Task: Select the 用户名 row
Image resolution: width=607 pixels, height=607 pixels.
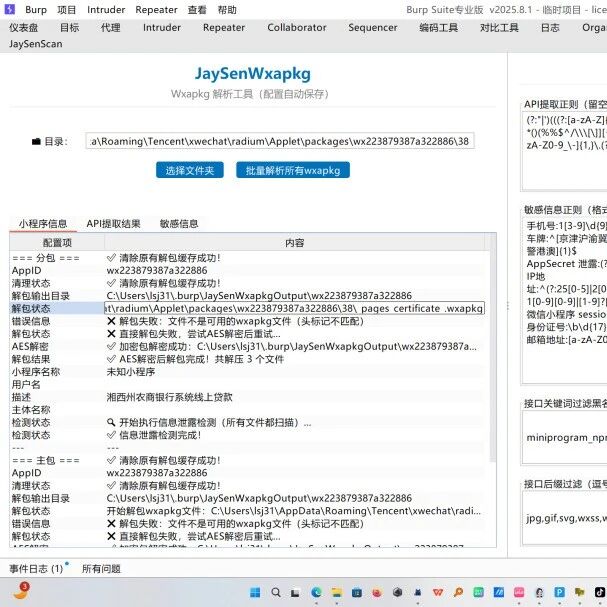Action: [x=248, y=384]
